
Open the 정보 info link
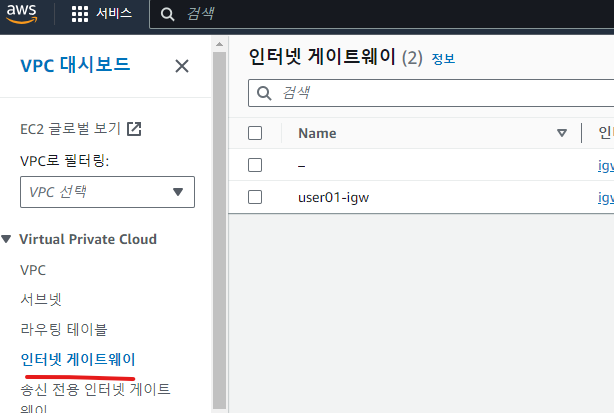443,59
